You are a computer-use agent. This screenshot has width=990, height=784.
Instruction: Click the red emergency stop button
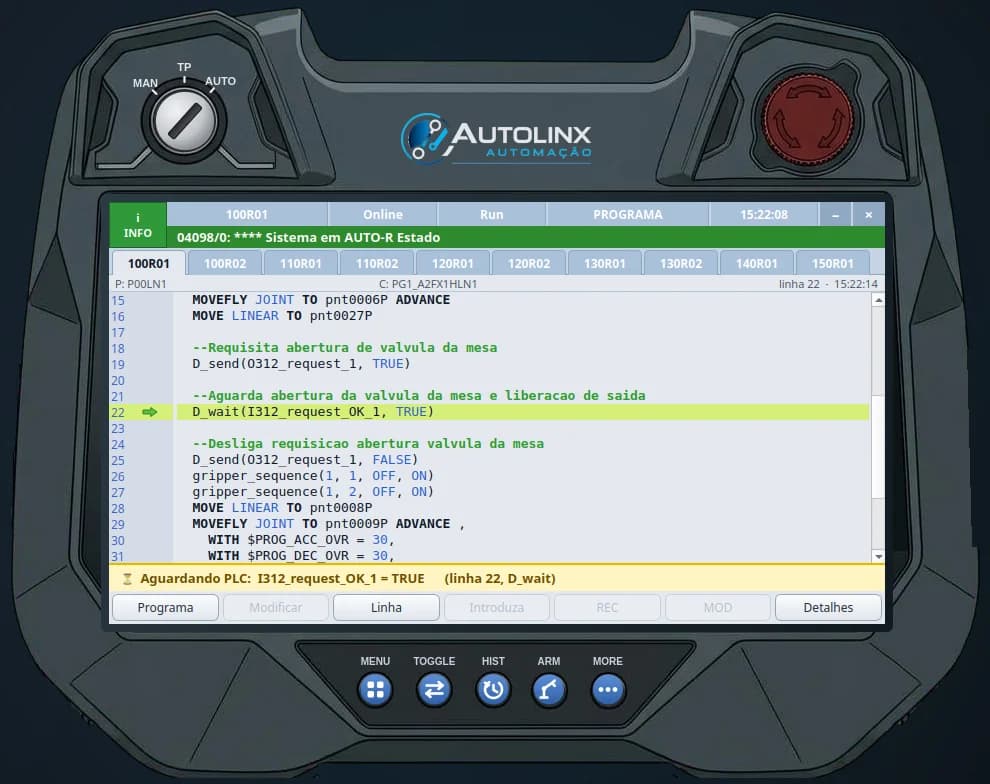point(808,119)
